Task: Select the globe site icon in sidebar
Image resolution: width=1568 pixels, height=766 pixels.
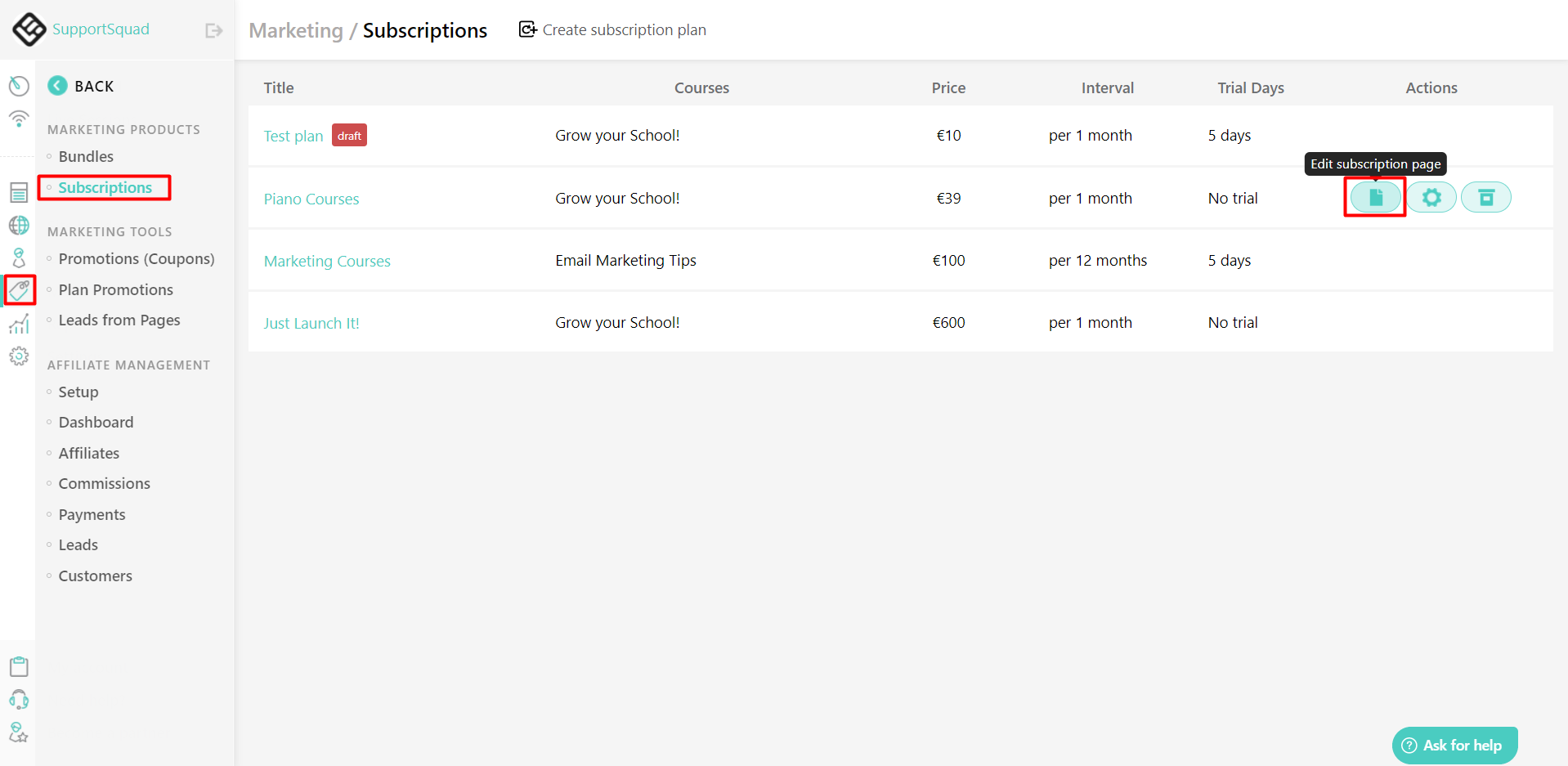Action: tap(19, 225)
